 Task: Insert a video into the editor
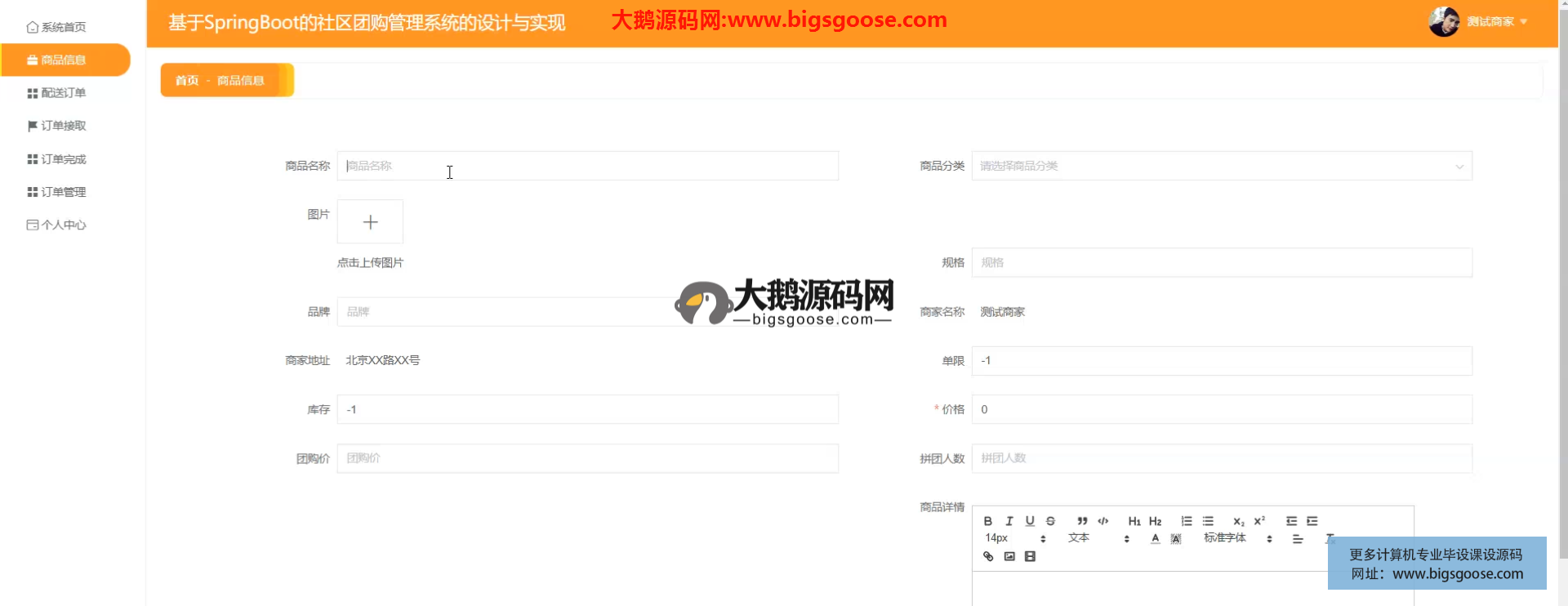click(x=1030, y=556)
